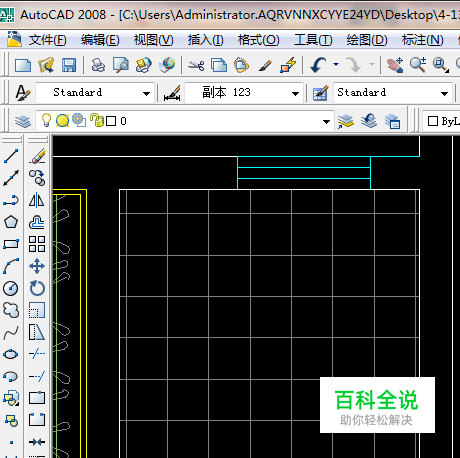
Task: Open Layer Properties Manager icon
Action: 23,121
